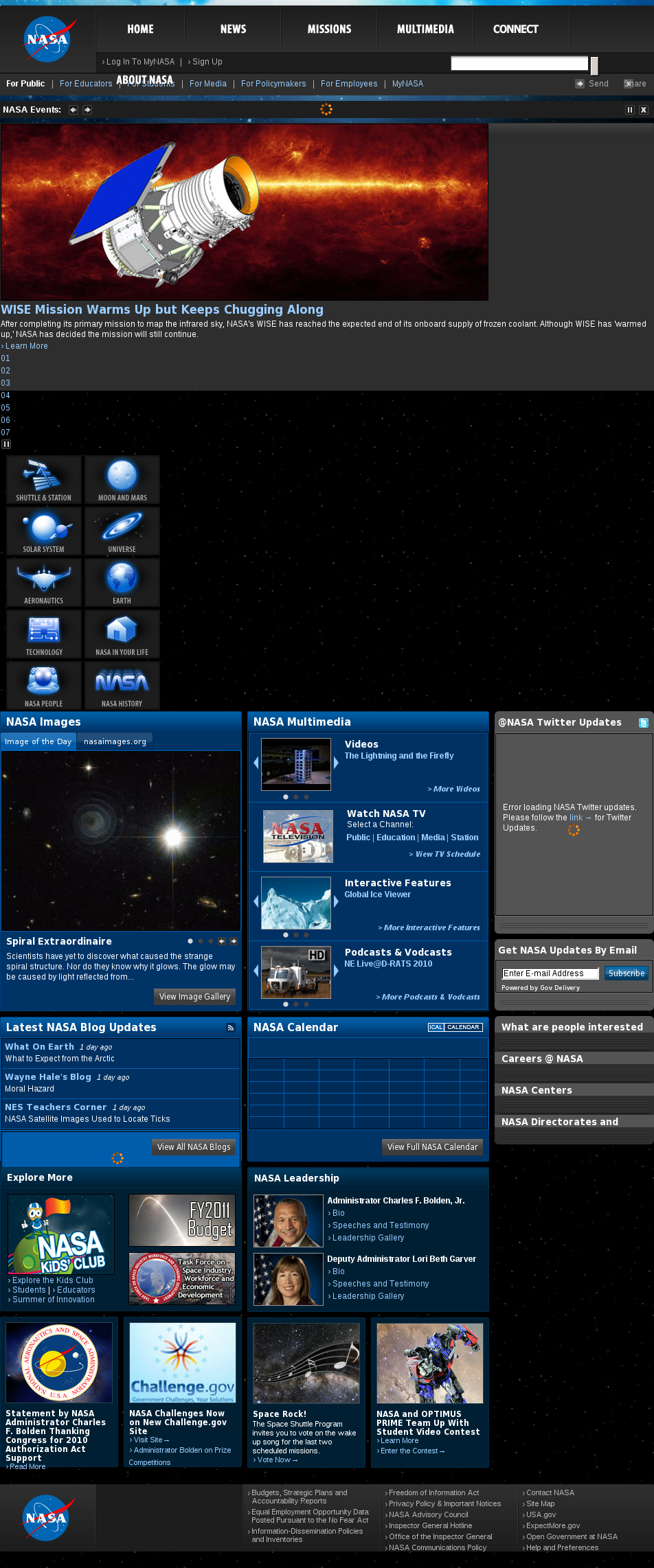Open the Universe topic icon
Screen dimensions: 654x1568
pos(122,531)
